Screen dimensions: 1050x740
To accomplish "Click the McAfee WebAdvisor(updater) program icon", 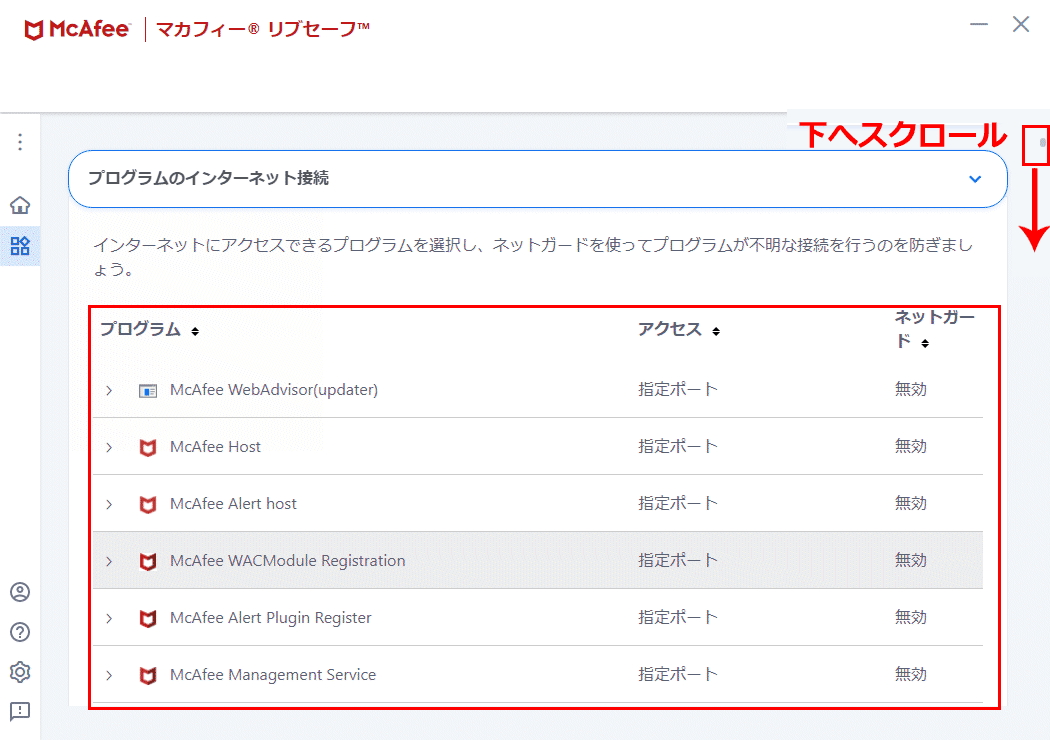I will 148,390.
